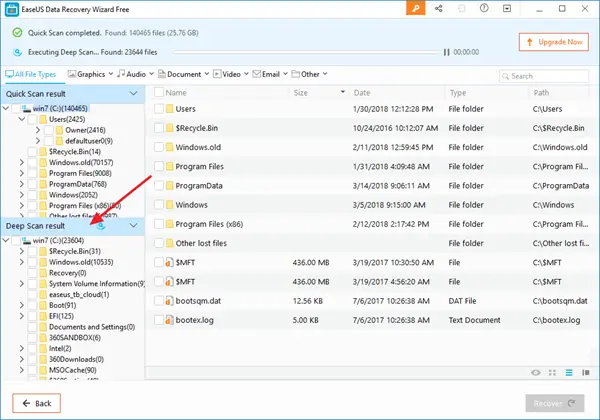Check the Program Files (x86) row checkbox
The height and width of the screenshot is (420, 600).
tap(159, 224)
